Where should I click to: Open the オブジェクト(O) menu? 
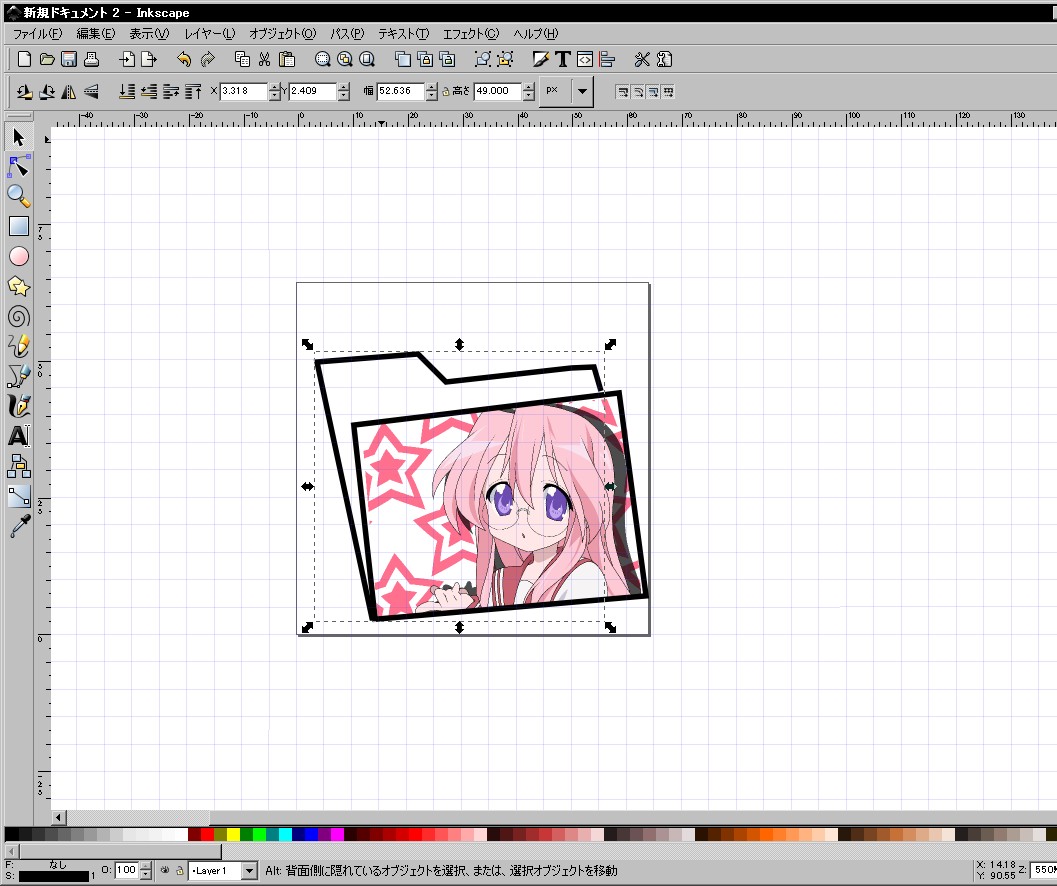[282, 34]
